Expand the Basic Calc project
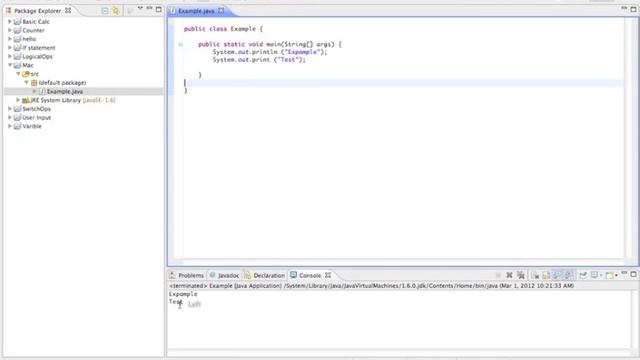The image size is (640, 360). (x=10, y=22)
